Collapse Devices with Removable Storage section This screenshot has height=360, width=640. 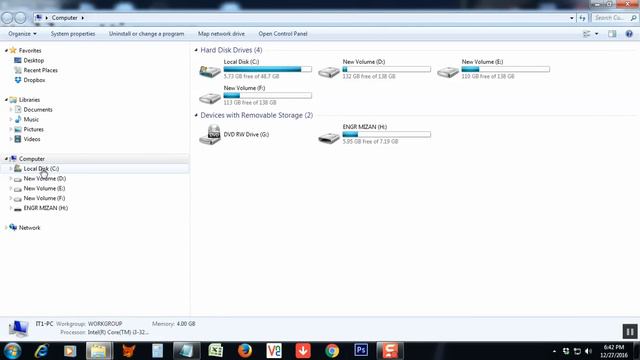pos(196,116)
